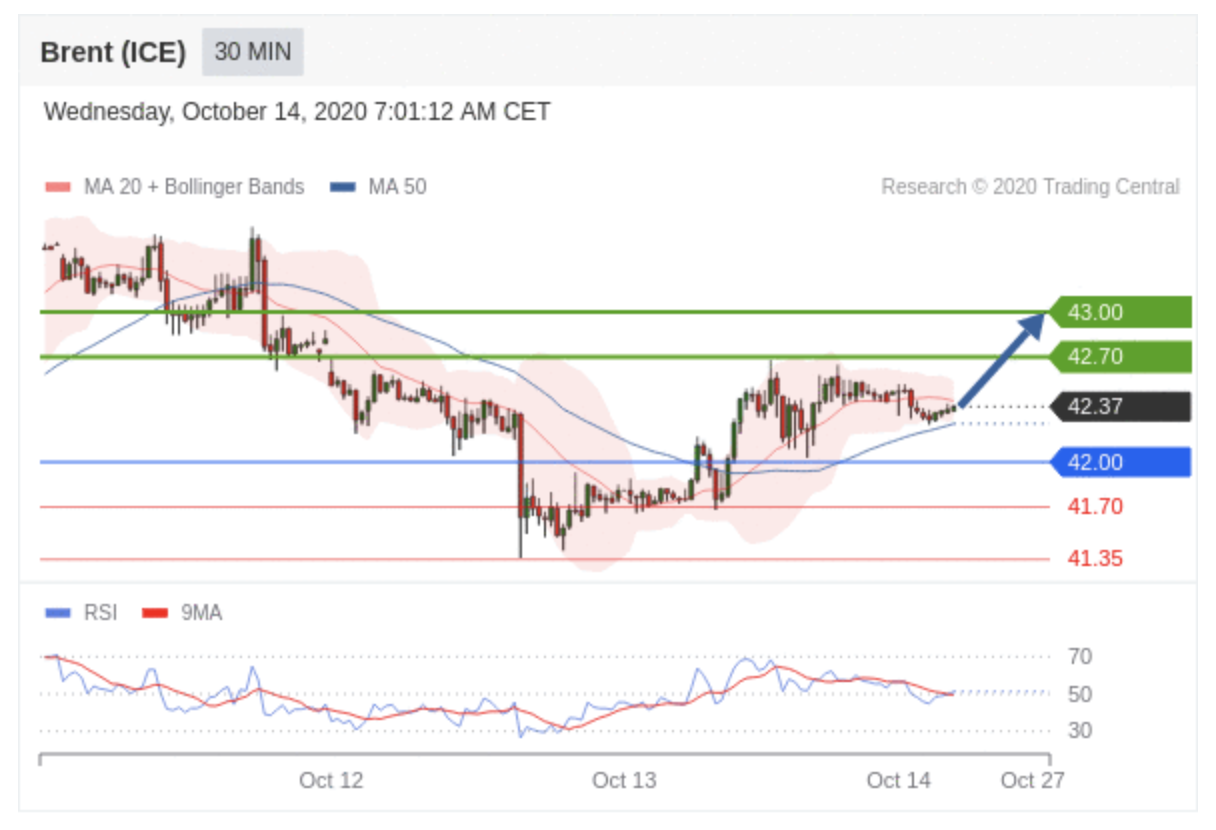The width and height of the screenshot is (1216, 830).
Task: Click the Oct 14 date axis label
Action: pos(899,780)
